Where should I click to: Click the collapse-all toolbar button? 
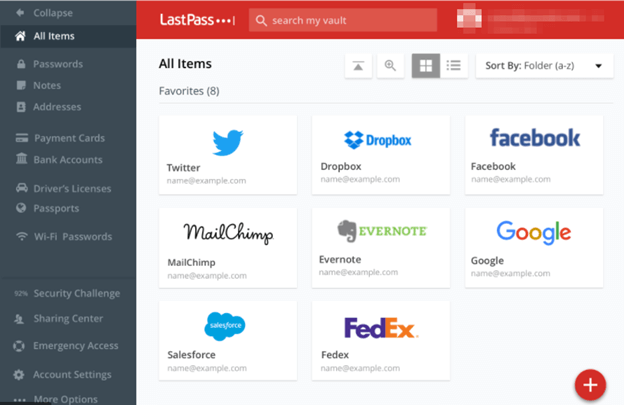[358, 66]
